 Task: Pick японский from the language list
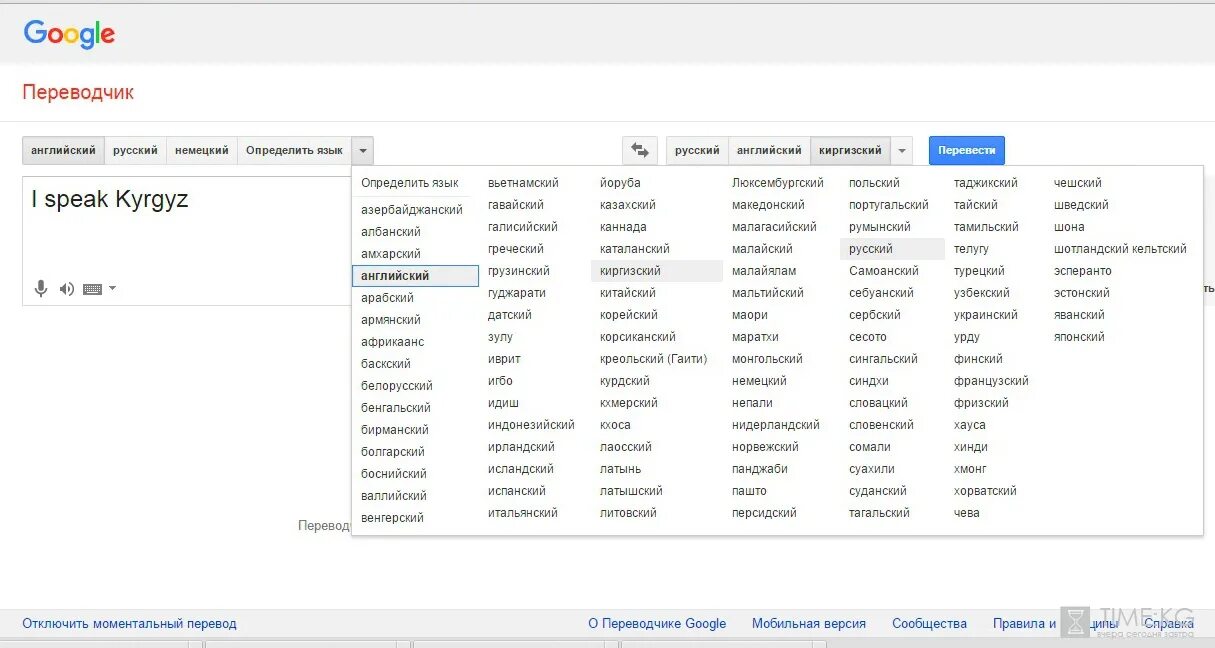[1079, 337]
